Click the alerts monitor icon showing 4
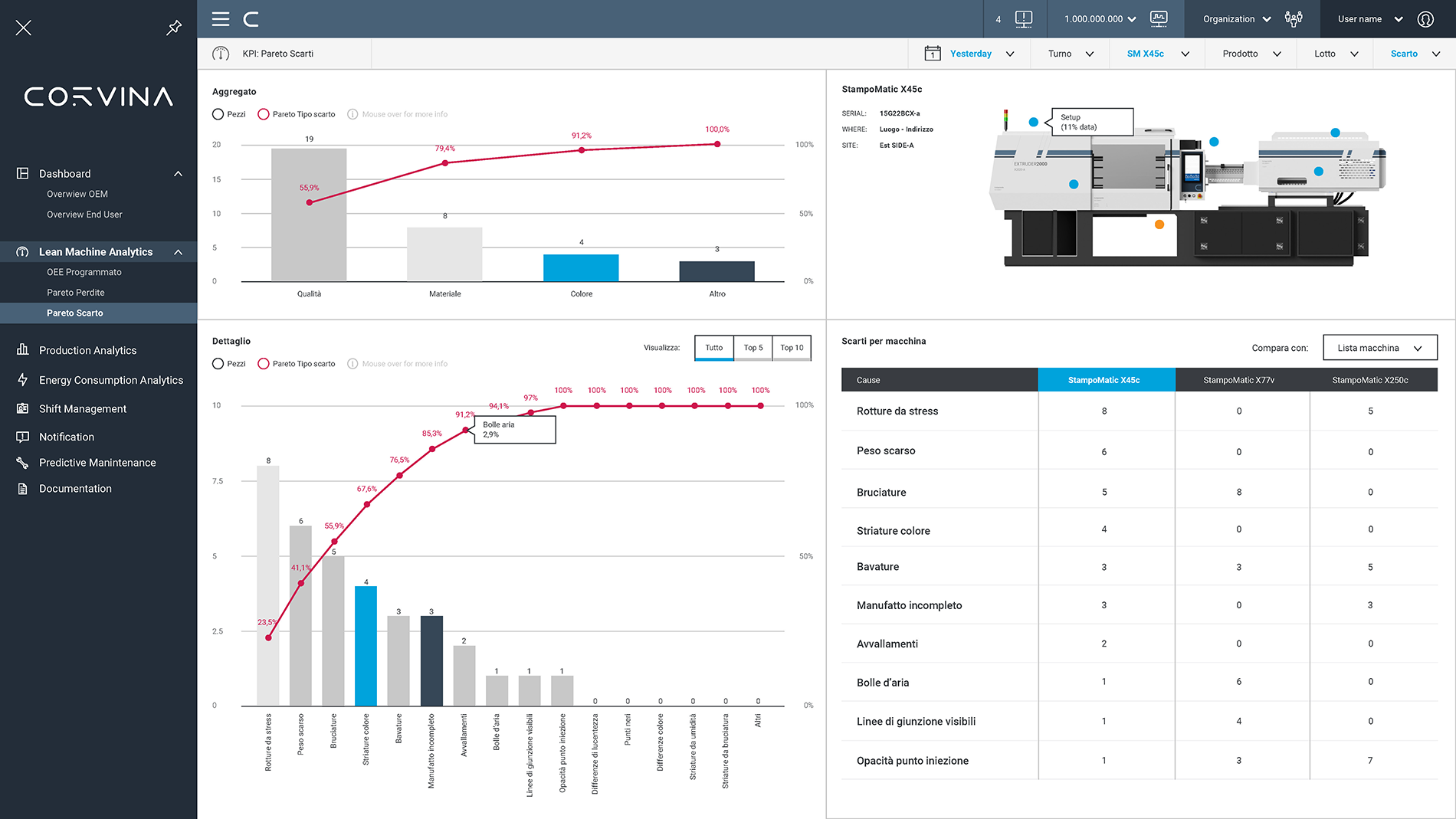 point(1018,18)
